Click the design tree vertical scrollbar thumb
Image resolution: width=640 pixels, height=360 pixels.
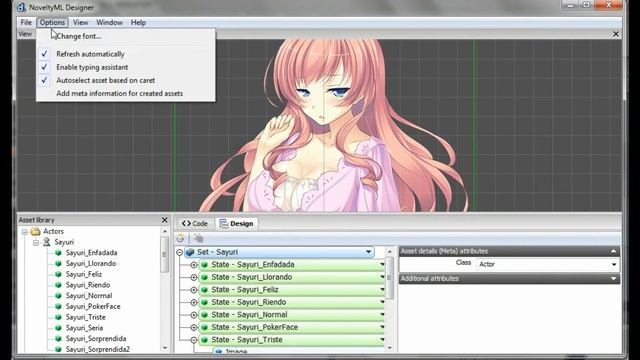tap(389, 278)
